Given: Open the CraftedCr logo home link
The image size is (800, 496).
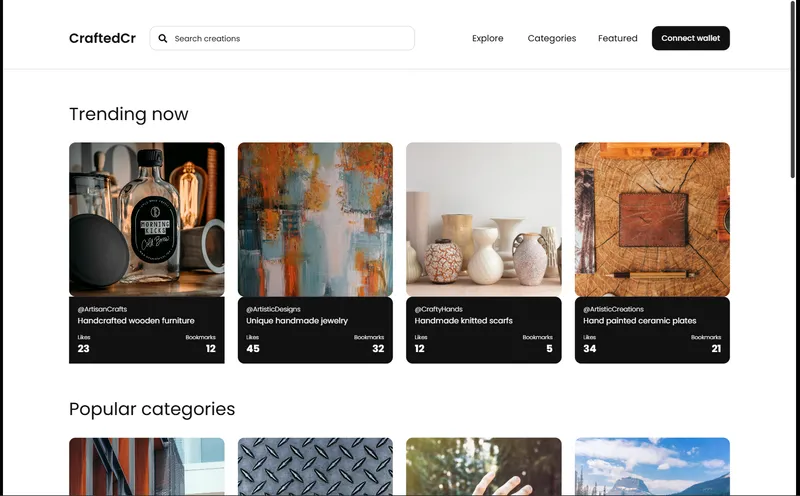Looking at the screenshot, I should pos(103,38).
